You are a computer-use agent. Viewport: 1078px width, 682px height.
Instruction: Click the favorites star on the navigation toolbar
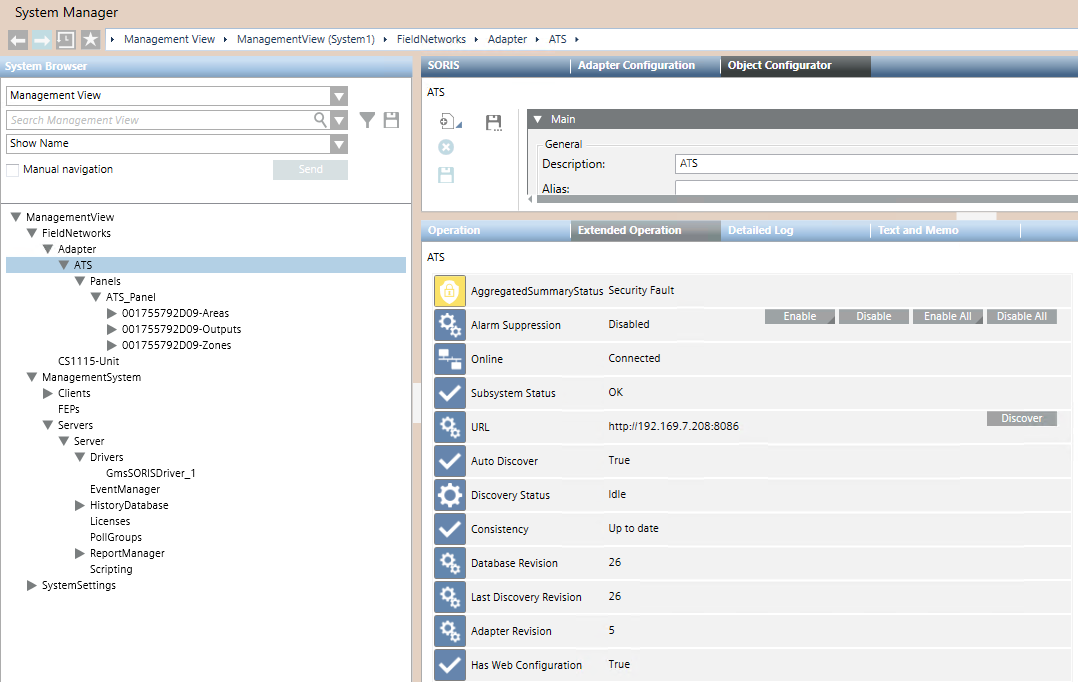click(x=88, y=39)
